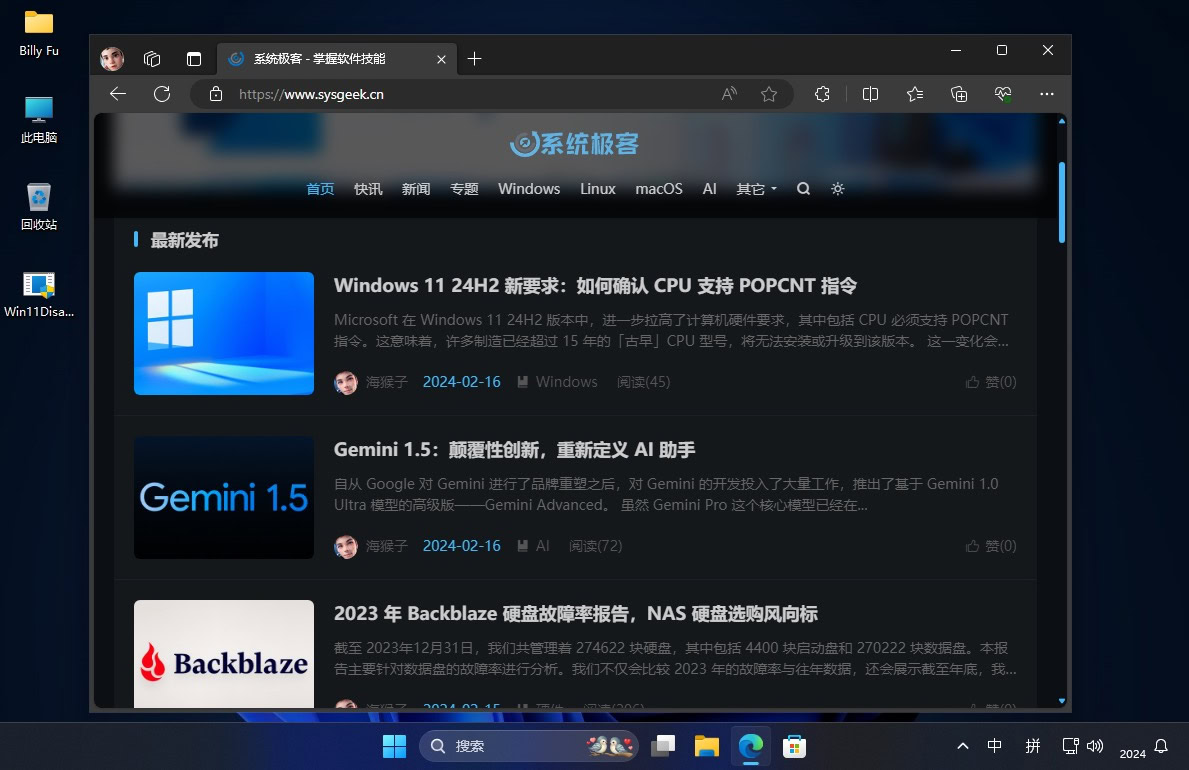Minimize the Edge browser window
The width and height of the screenshot is (1189, 770).
[x=956, y=50]
